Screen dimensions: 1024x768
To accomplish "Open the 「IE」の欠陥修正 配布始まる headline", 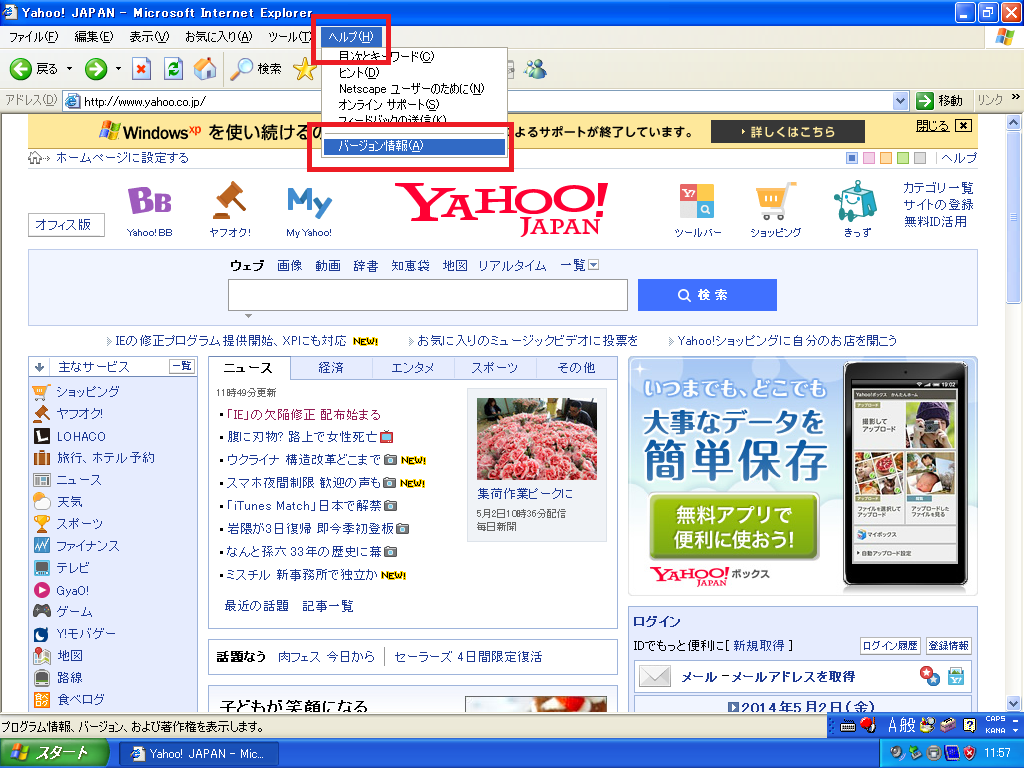I will click(304, 414).
